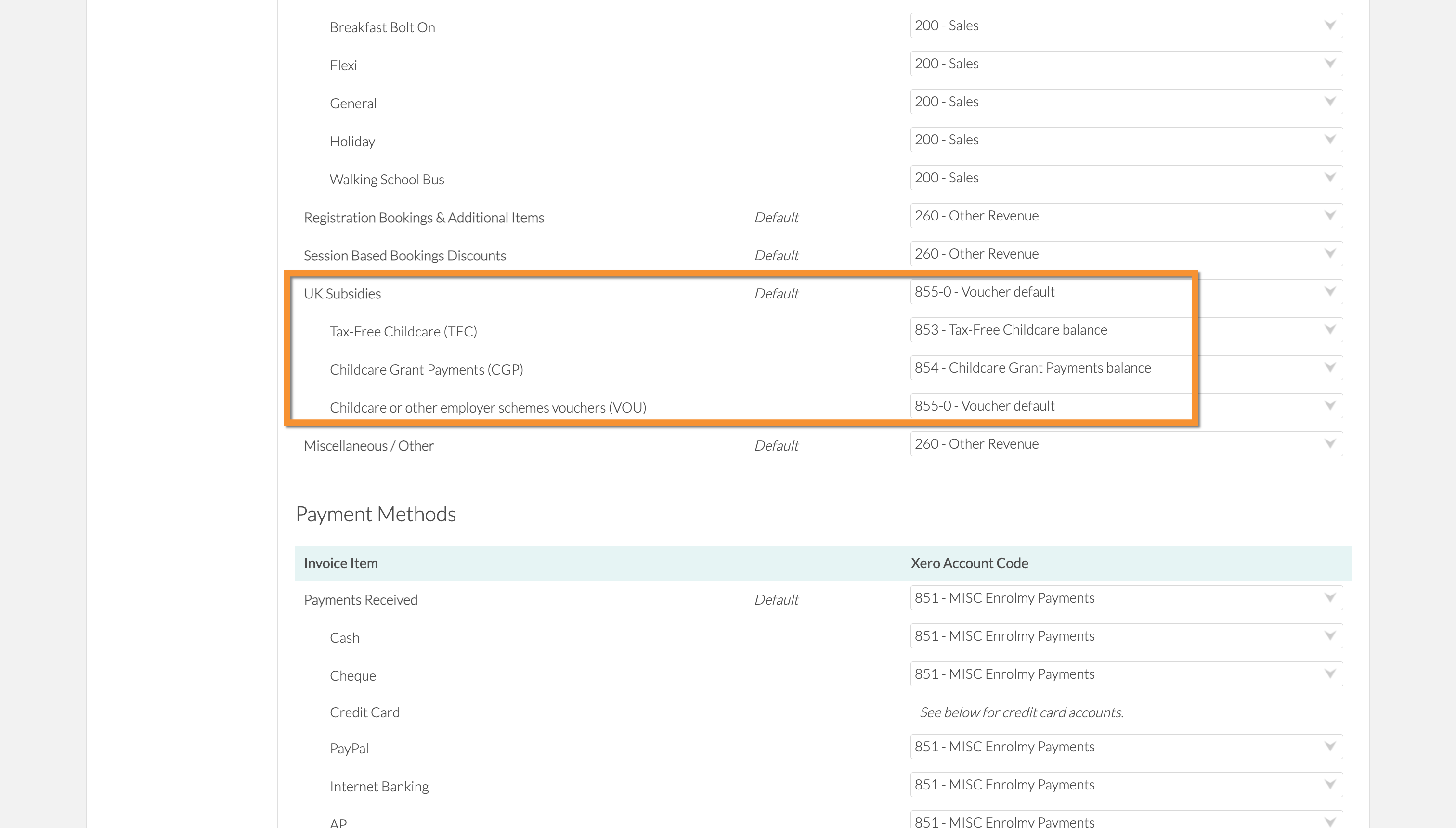The width and height of the screenshot is (1456, 828).
Task: Click Registration Bookings & Additional Items label
Action: (x=424, y=218)
